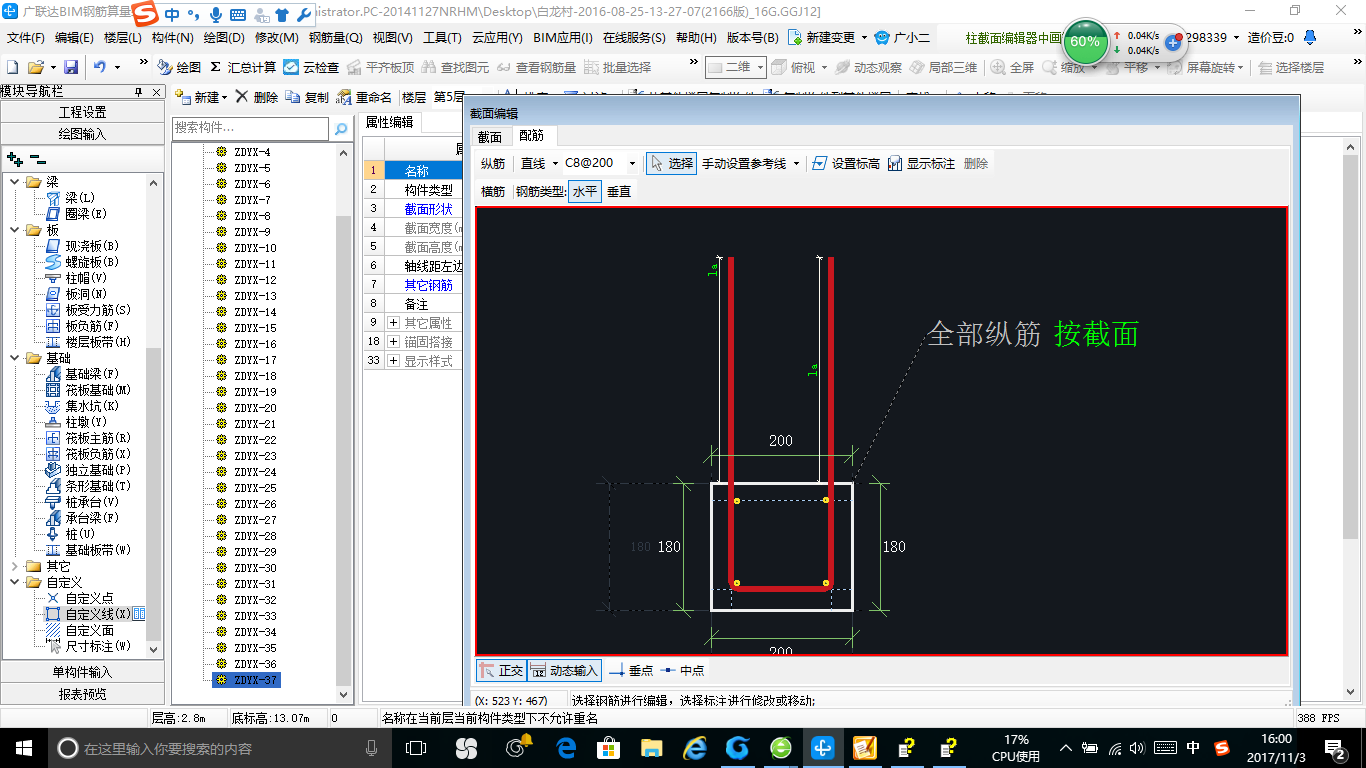Select 独立基础(P) isolated foundation item
The image size is (1366, 768).
(88, 470)
